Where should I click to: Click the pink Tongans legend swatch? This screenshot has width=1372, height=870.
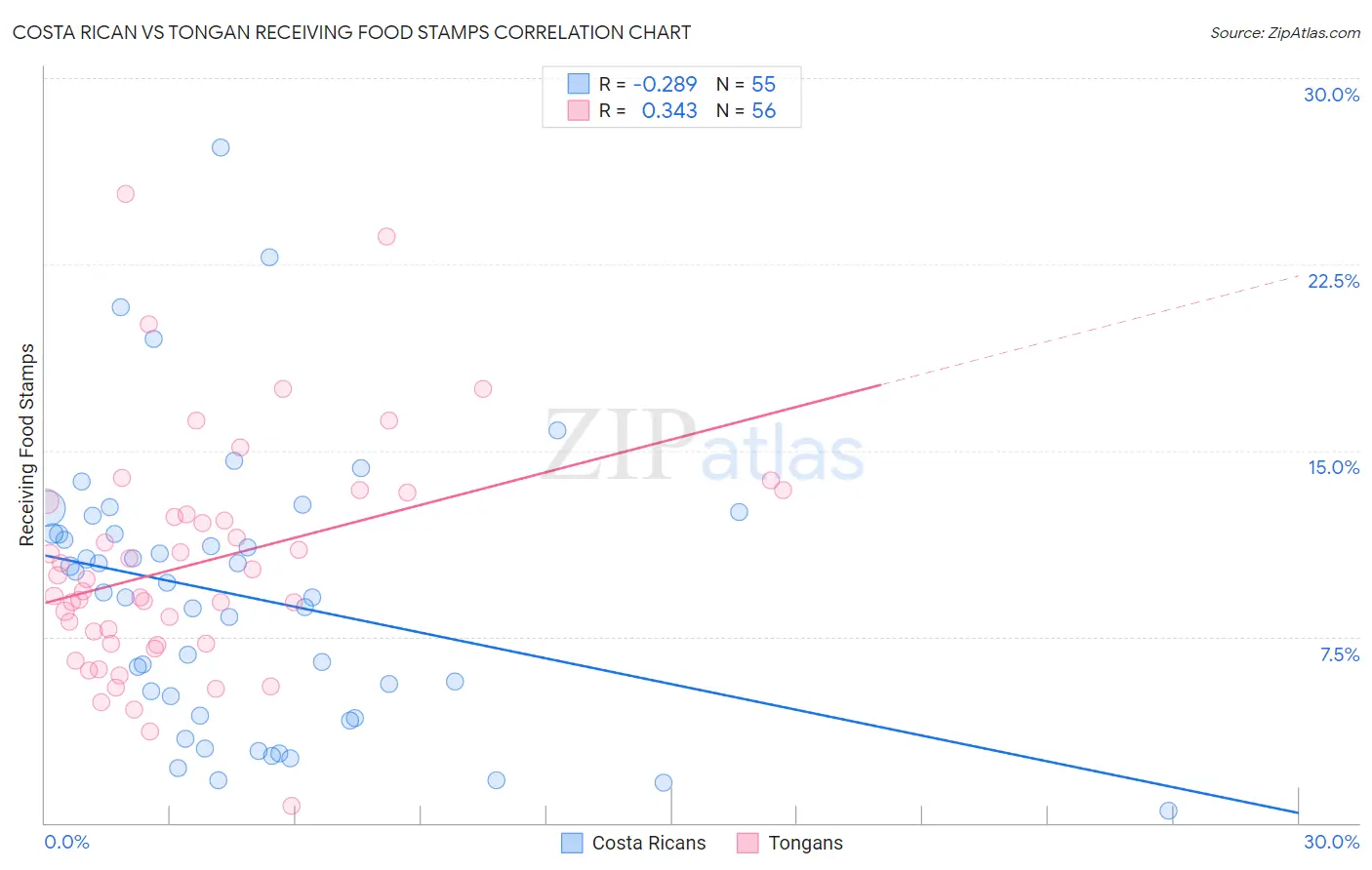pos(747,843)
